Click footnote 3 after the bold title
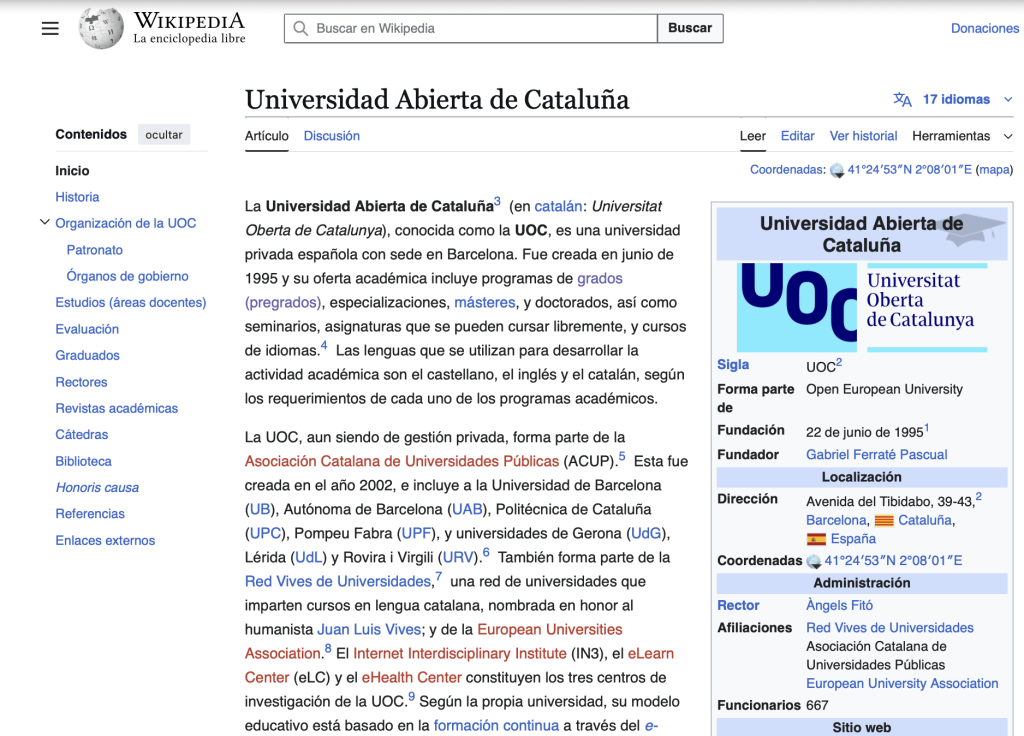The image size is (1024, 736). tap(498, 201)
